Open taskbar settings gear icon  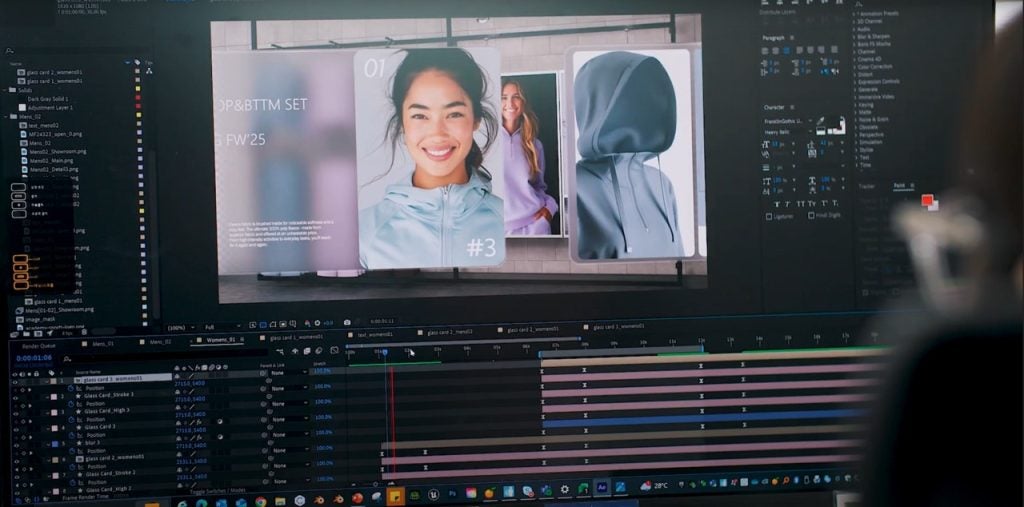[x=565, y=489]
